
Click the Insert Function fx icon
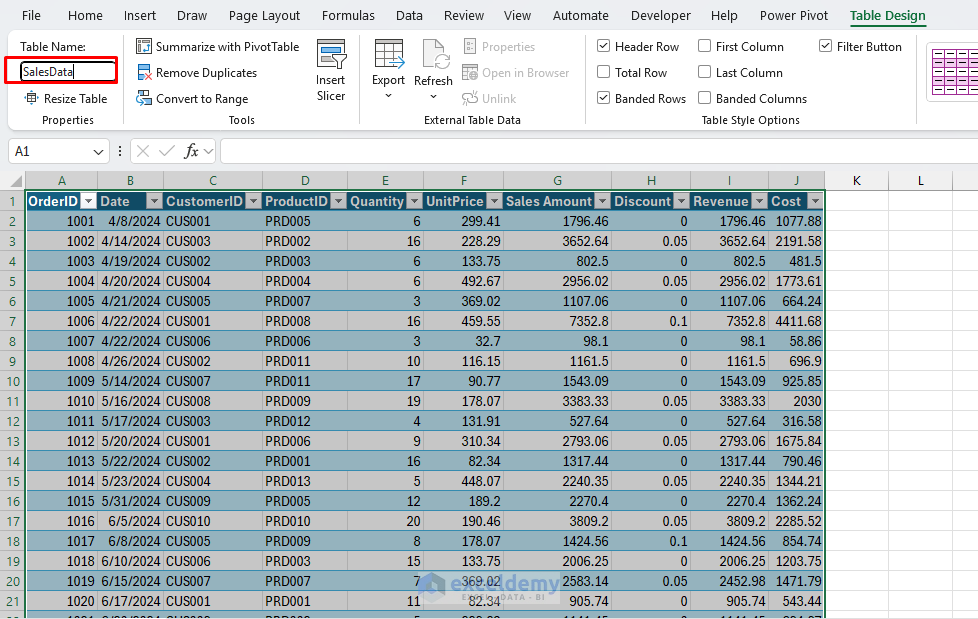coord(191,151)
